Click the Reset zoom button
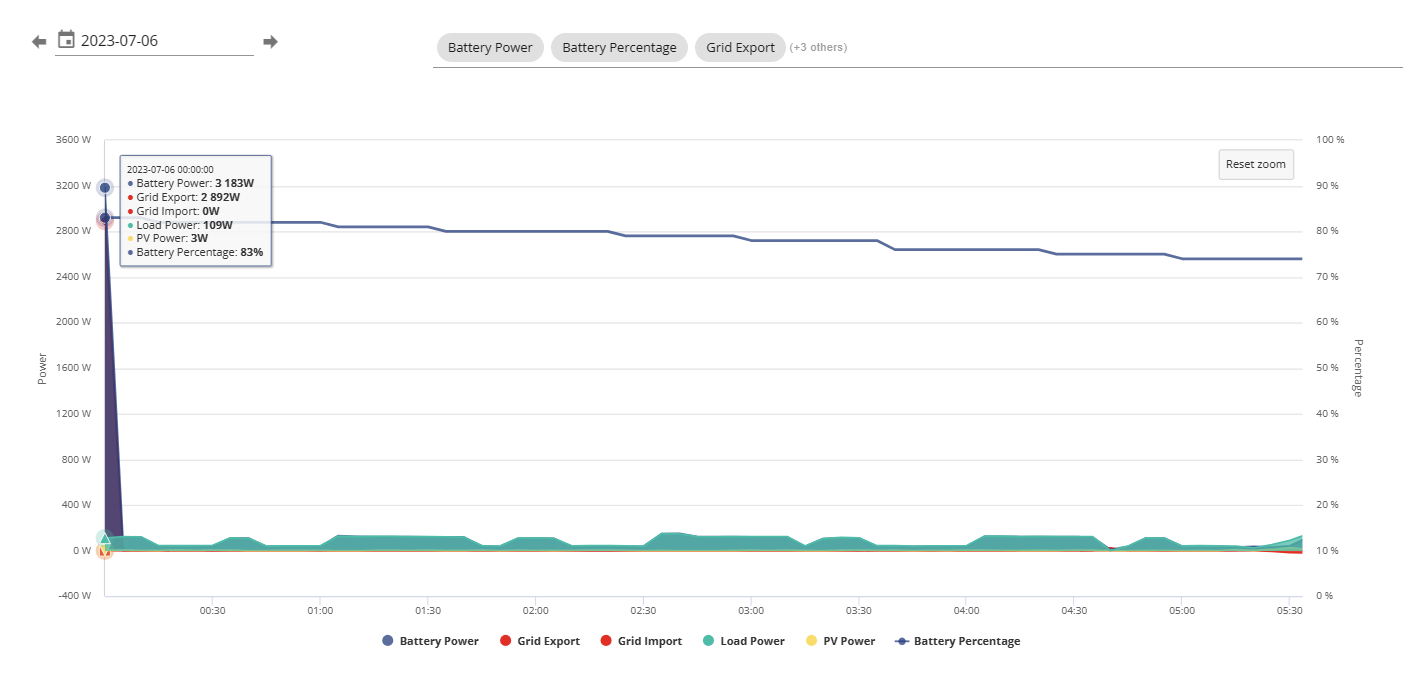Image resolution: width=1403 pixels, height=686 pixels. 1256,164
